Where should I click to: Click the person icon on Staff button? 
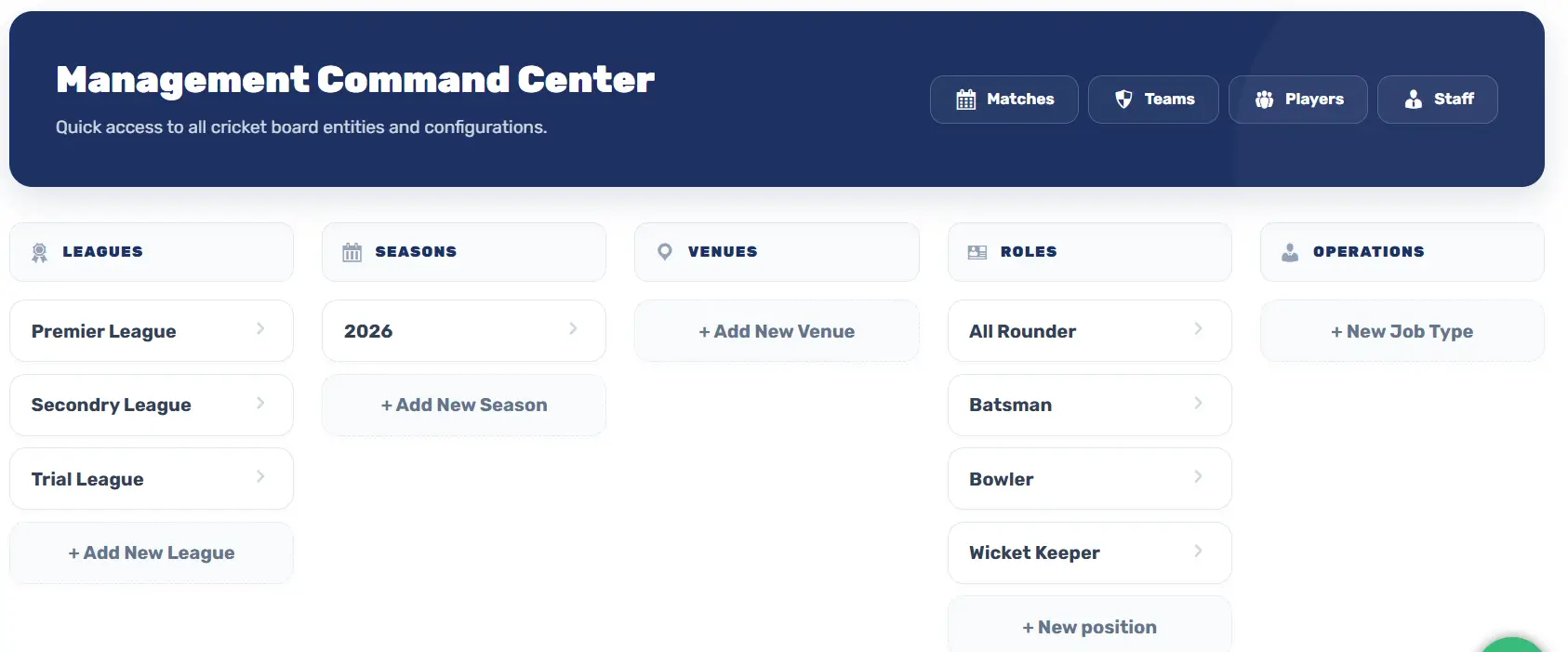(x=1413, y=100)
